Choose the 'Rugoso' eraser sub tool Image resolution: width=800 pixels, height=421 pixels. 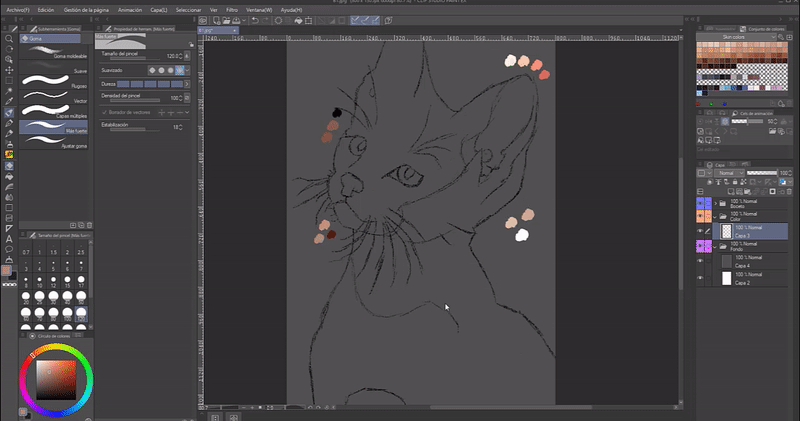(x=54, y=80)
